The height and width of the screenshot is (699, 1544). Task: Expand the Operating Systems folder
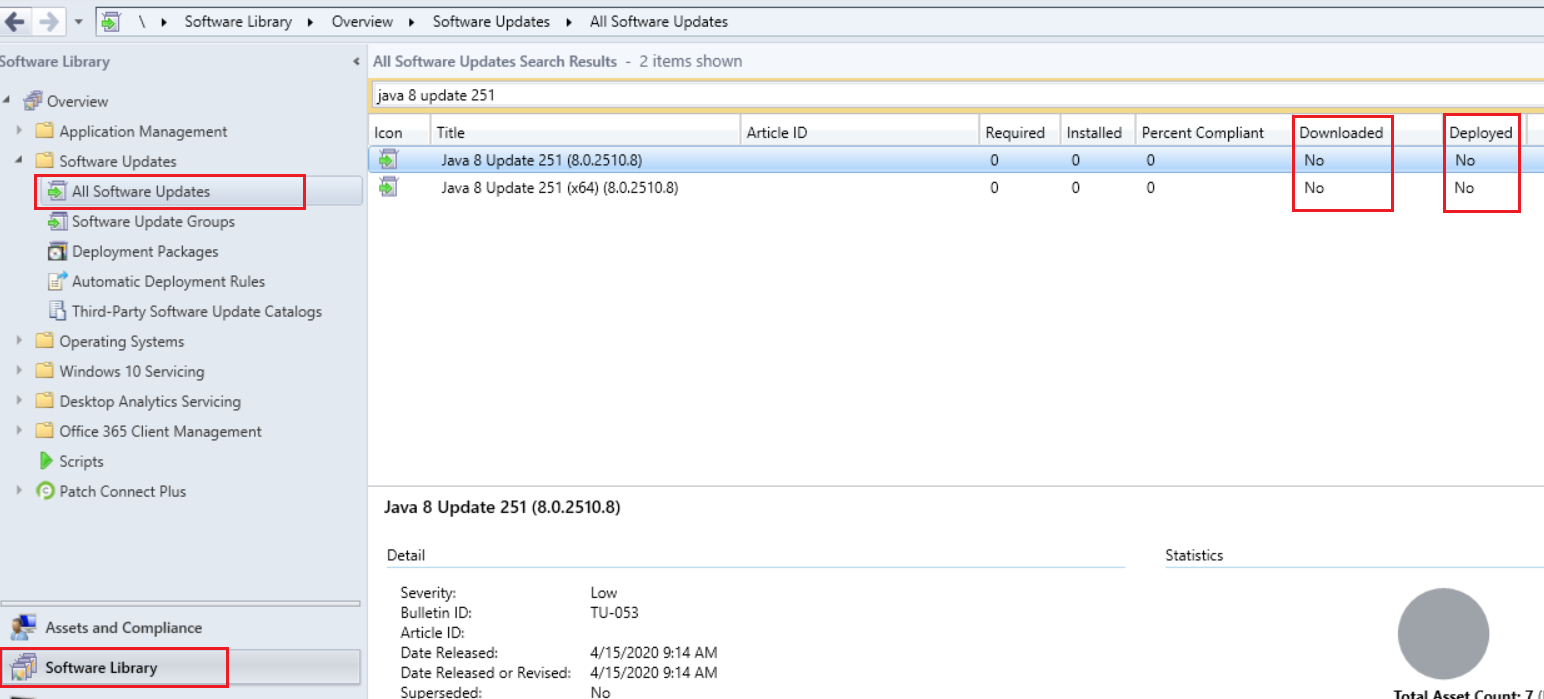click(20, 341)
